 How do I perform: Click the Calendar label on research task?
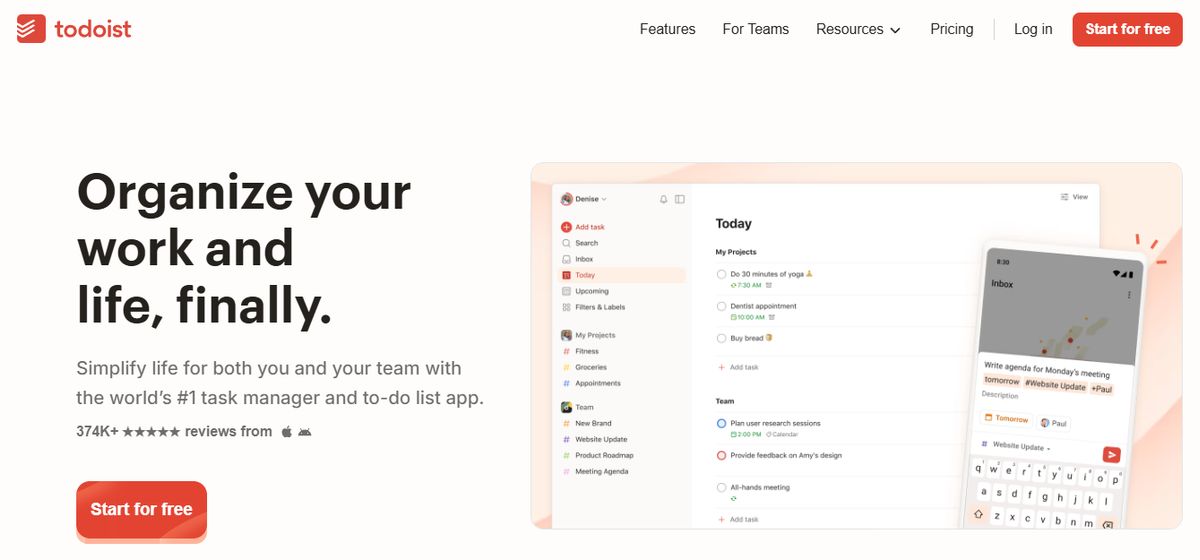pyautogui.click(x=785, y=435)
